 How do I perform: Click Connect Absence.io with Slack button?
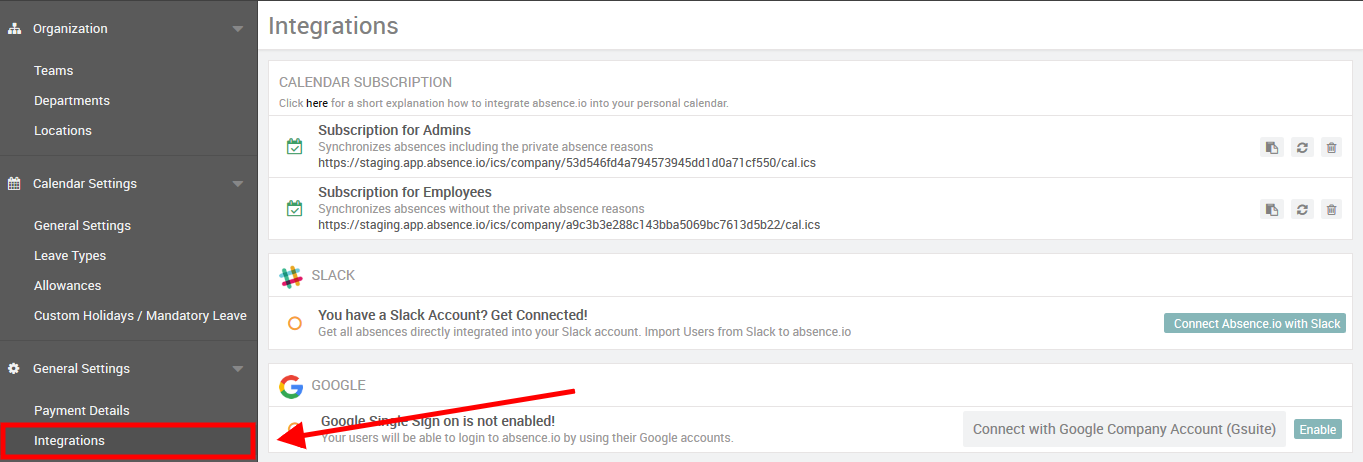tap(1254, 324)
